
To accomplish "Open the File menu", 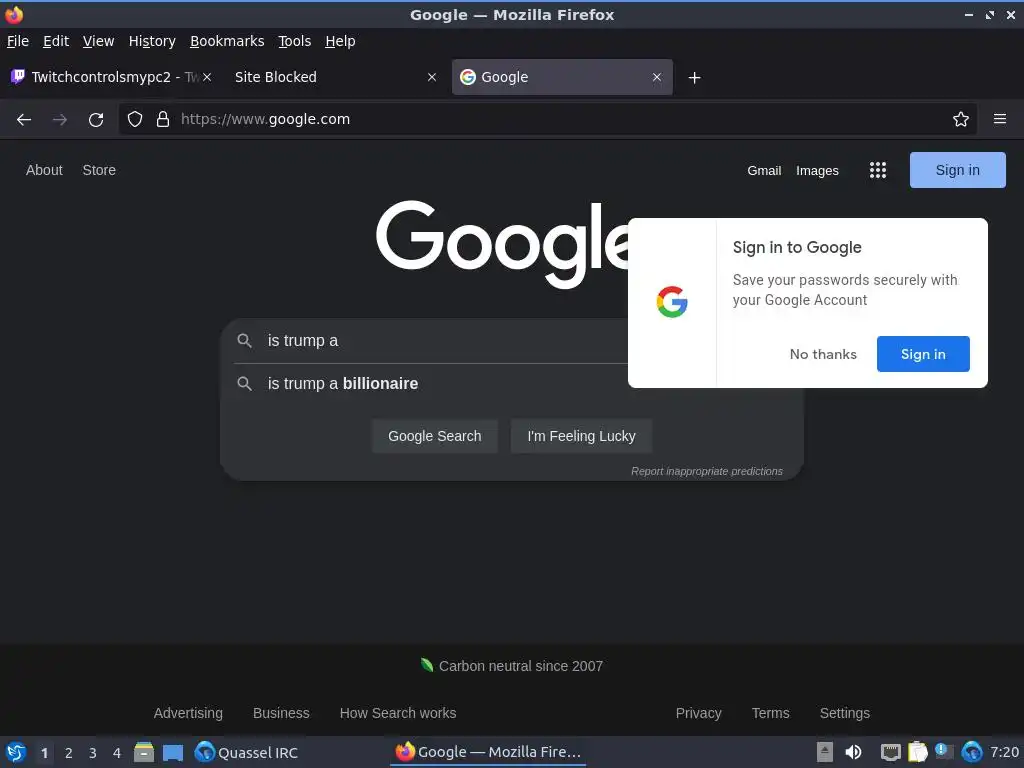I will [x=18, y=41].
